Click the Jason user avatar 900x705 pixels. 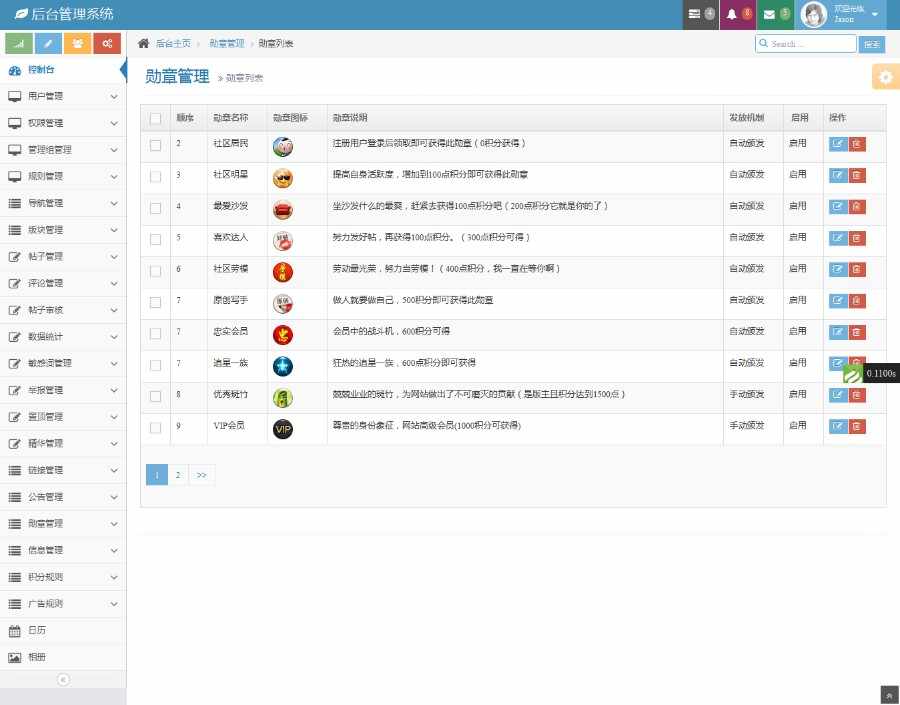tap(813, 14)
